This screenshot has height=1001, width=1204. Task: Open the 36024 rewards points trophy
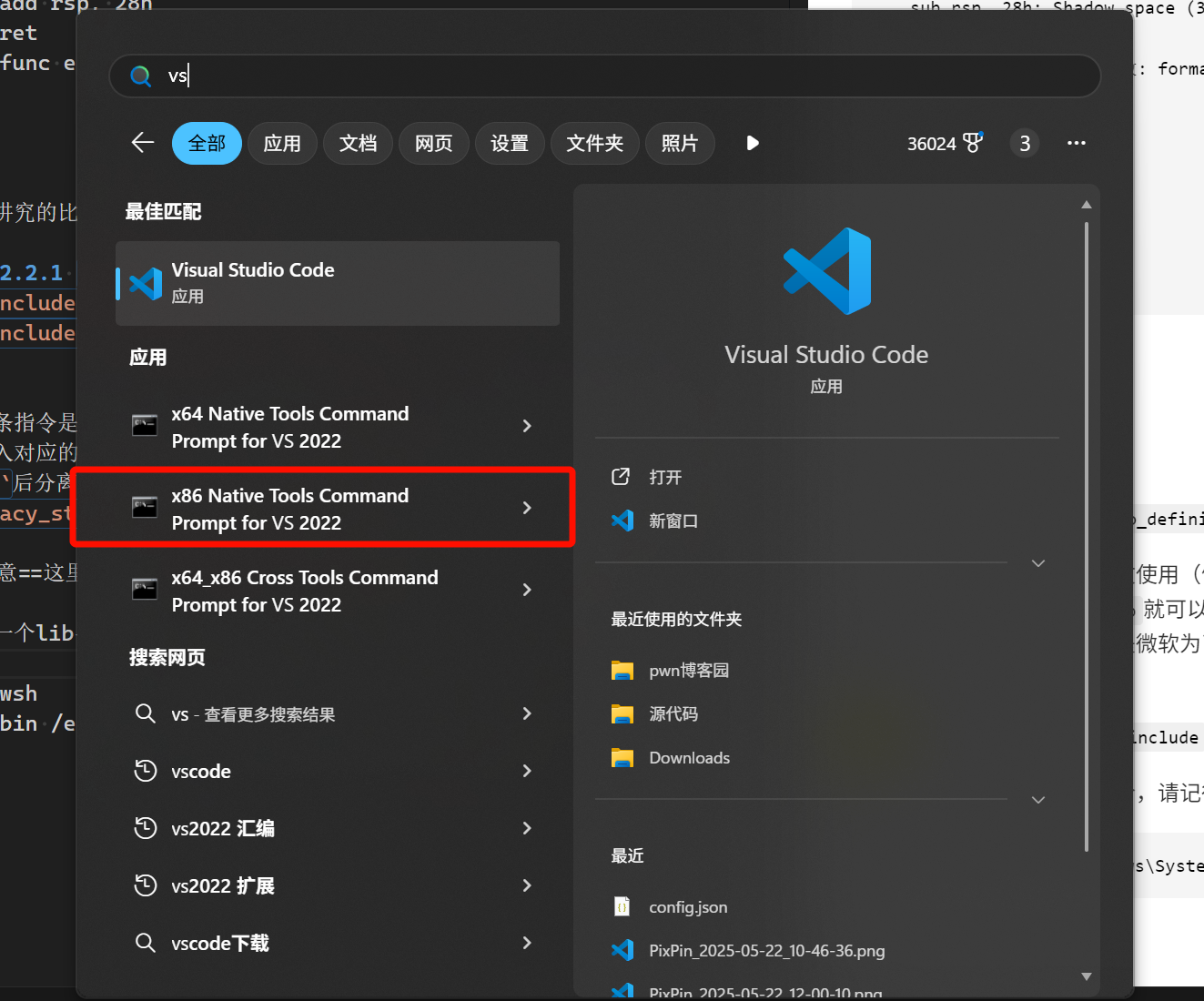(x=945, y=143)
